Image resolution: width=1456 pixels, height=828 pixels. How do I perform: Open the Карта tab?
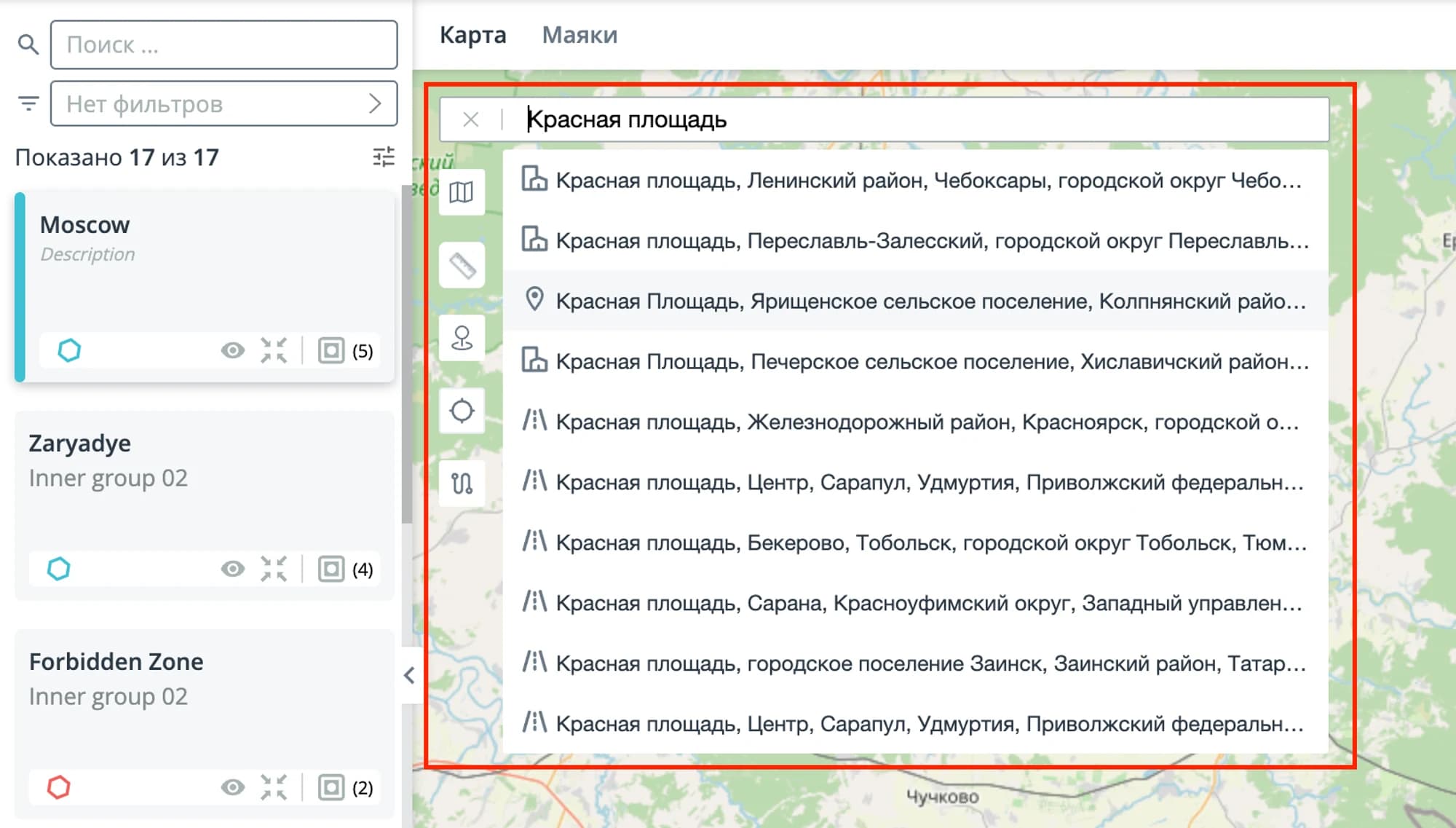pos(472,34)
